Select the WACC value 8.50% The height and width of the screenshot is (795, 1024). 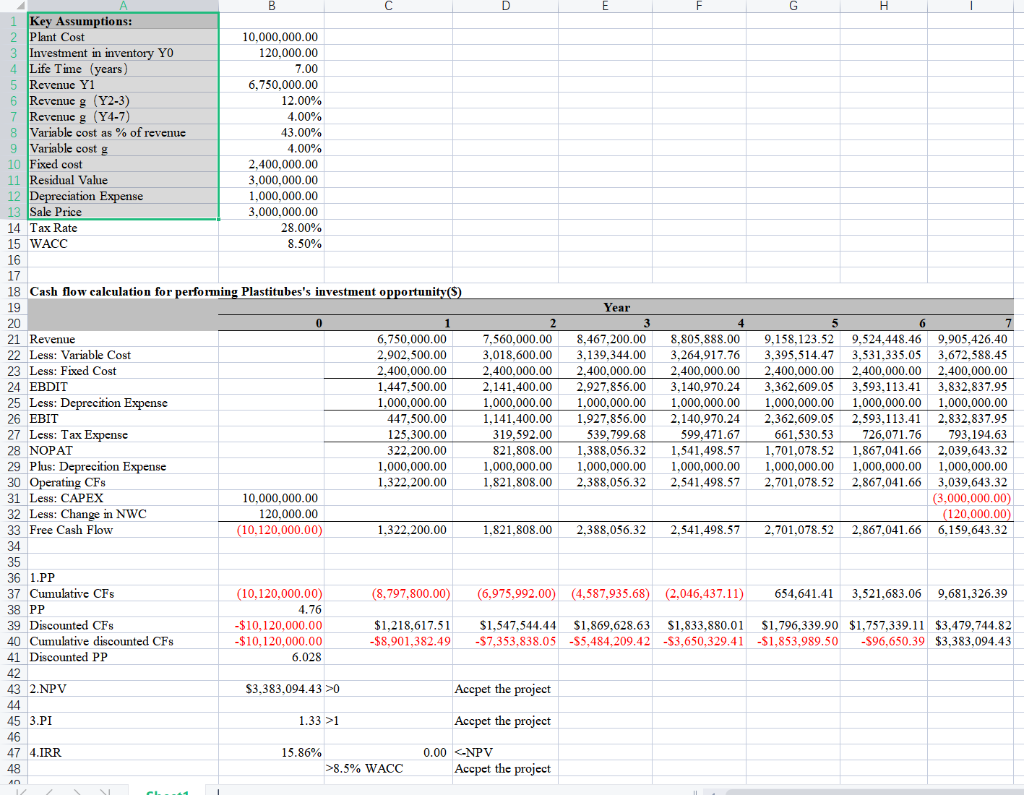[x=271, y=244]
